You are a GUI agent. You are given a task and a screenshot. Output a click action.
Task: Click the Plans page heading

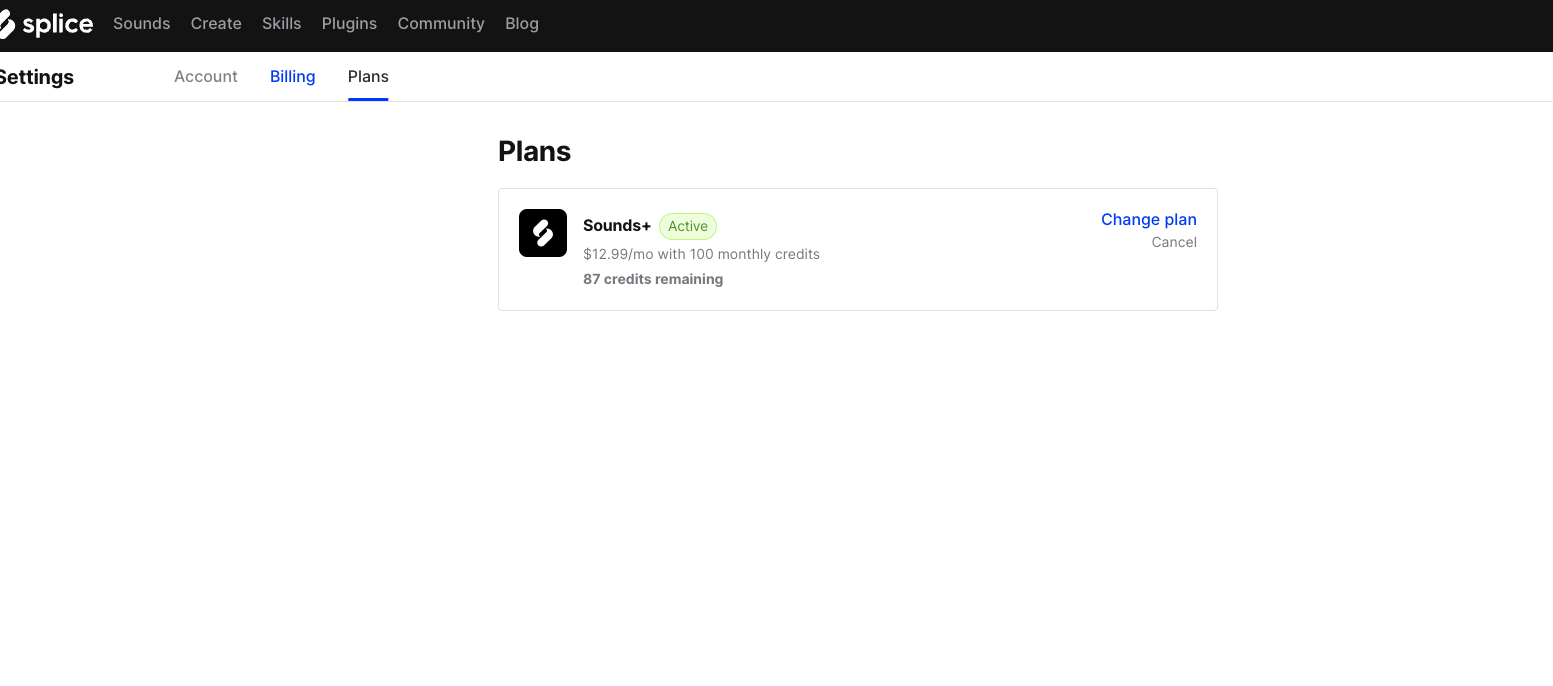coord(535,151)
